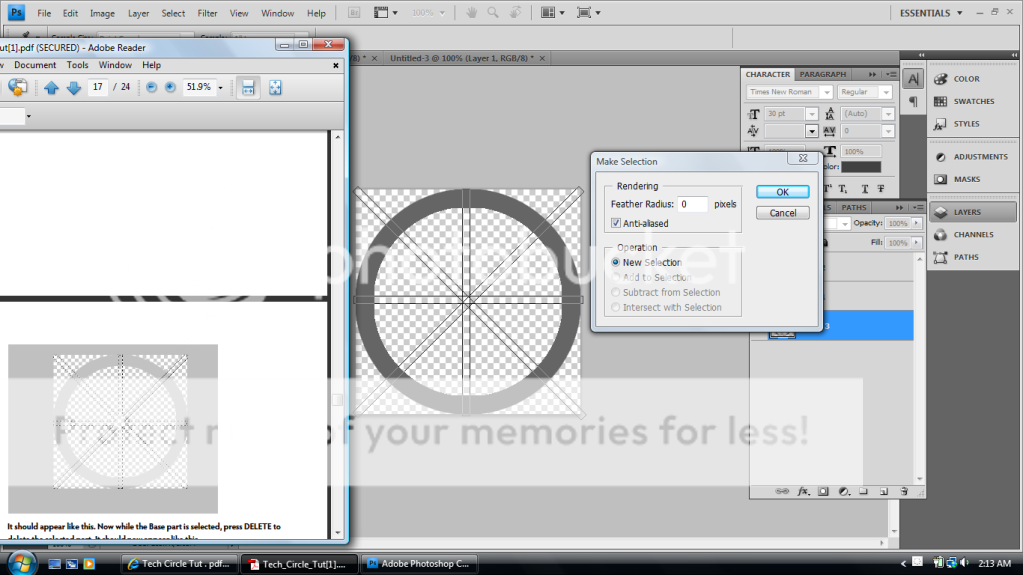
Task: Open the Swatches panel icon
Action: tap(941, 101)
